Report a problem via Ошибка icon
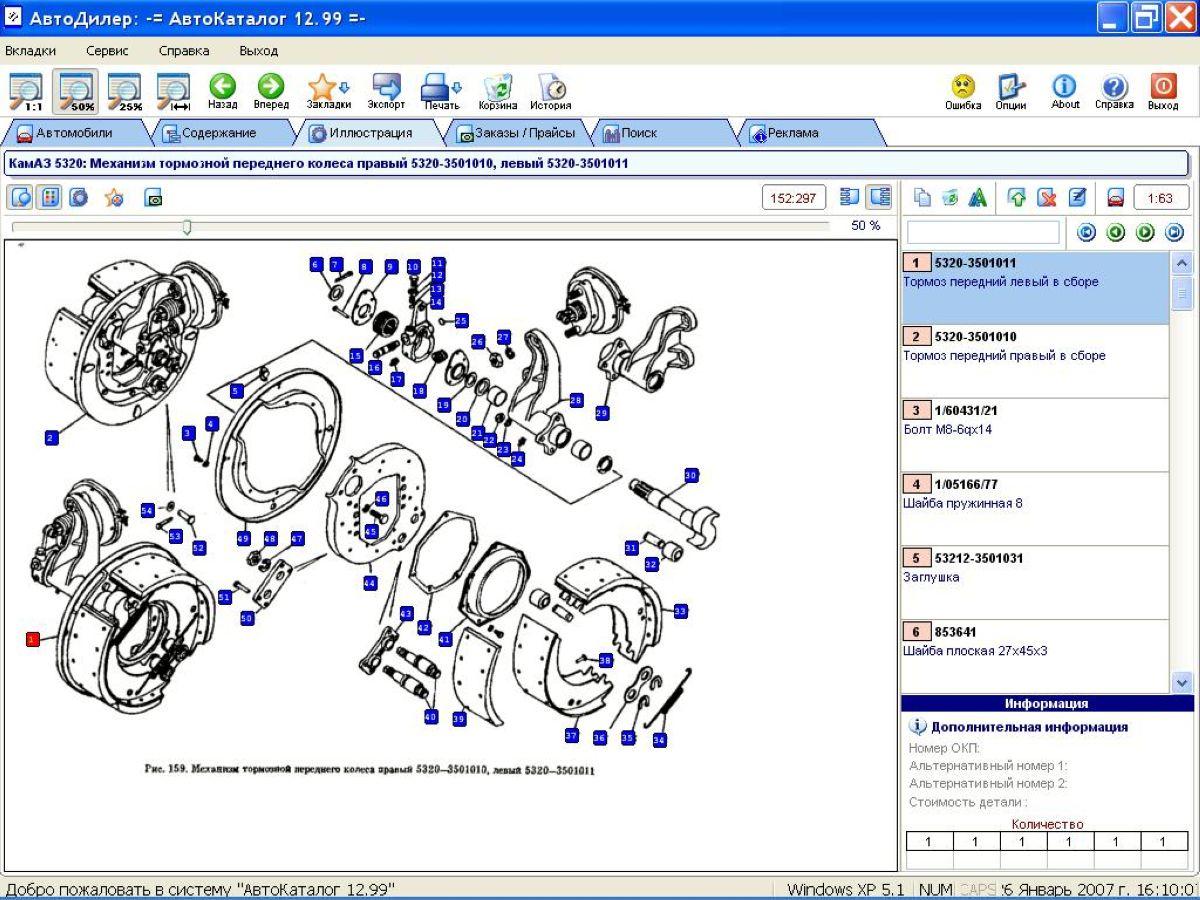1200x900 pixels. (963, 92)
